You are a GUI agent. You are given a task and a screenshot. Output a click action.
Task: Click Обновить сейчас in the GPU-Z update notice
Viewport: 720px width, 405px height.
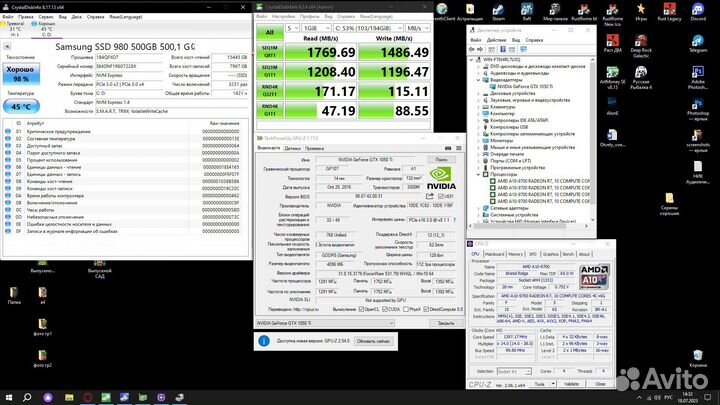tap(373, 341)
